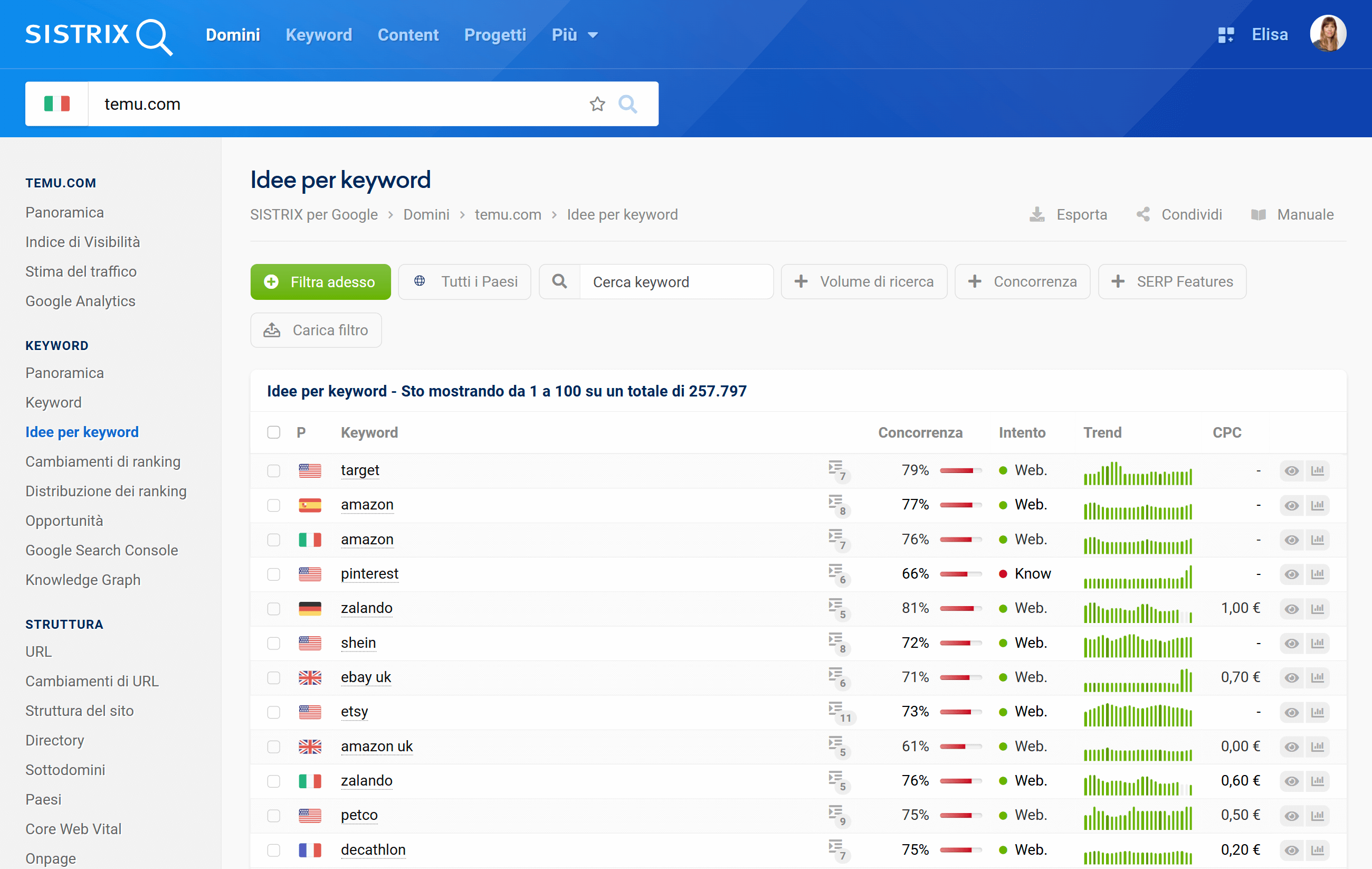Open chart icon for petco row
1372x869 pixels.
click(1318, 816)
